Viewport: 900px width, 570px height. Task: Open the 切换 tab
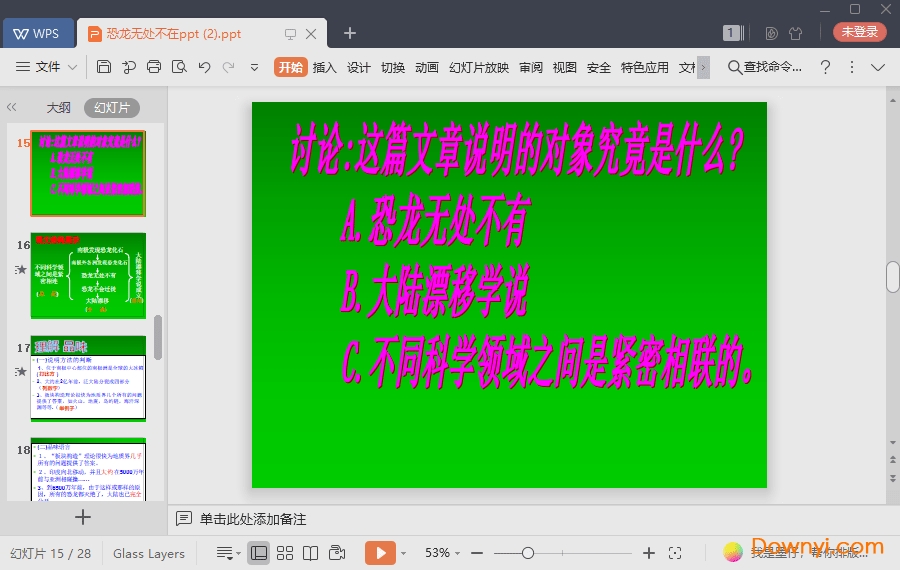(393, 67)
